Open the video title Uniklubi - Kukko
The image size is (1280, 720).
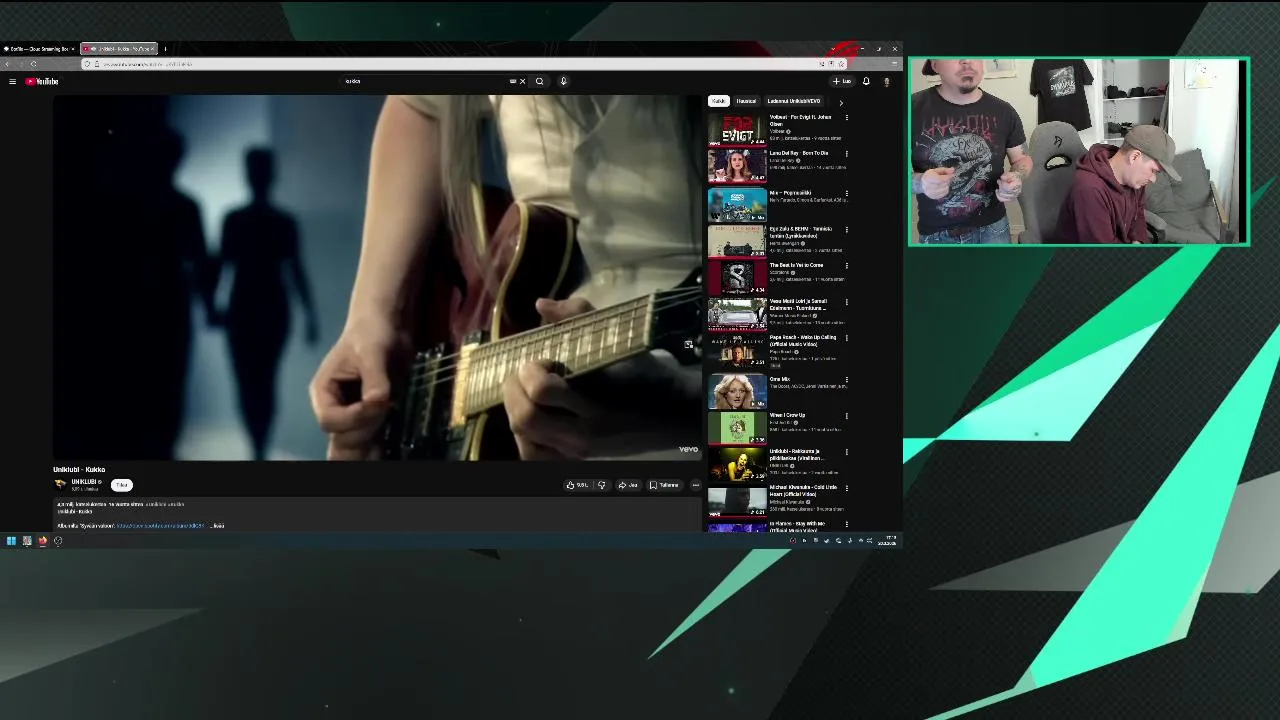(79, 469)
